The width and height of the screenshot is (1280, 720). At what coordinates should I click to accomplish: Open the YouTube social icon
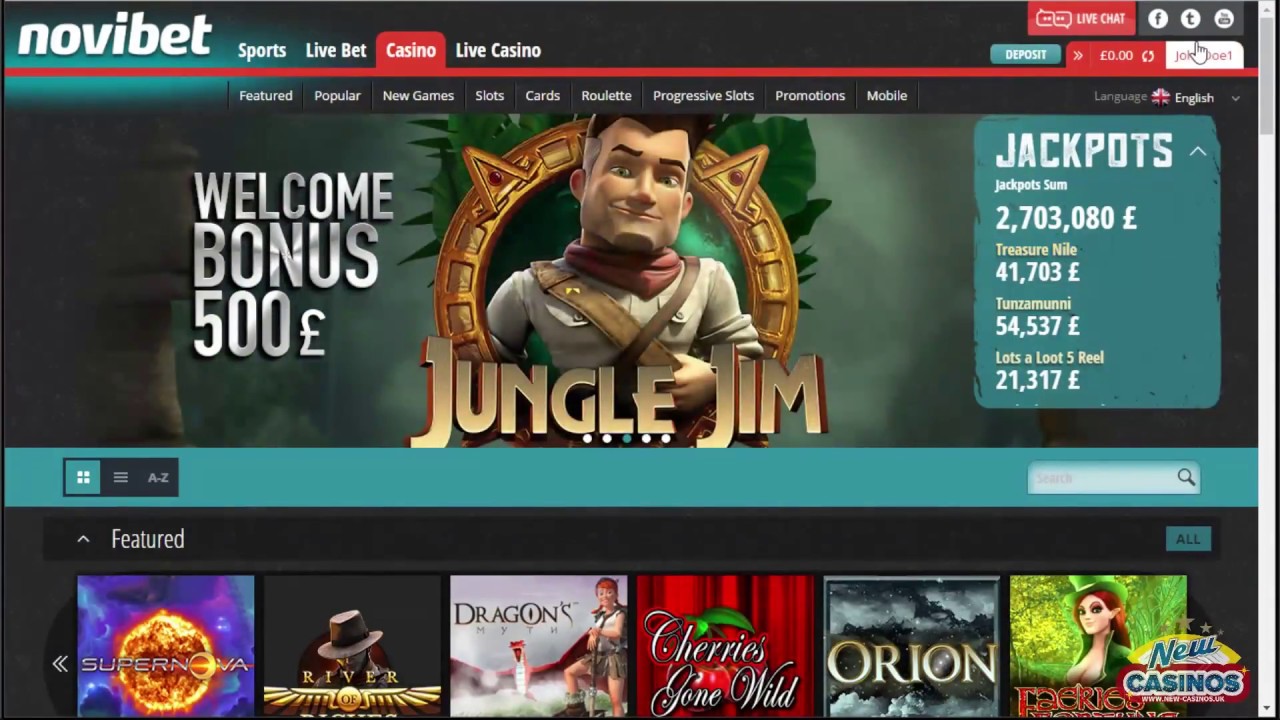click(x=1224, y=18)
